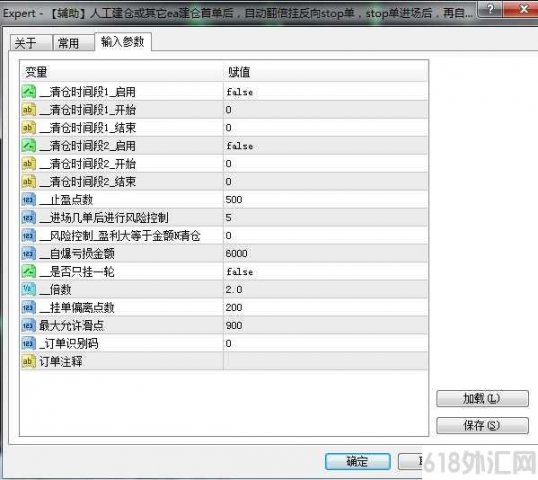538x480 pixels.
Task: Click the 保存 (S) button
Action: pos(482,425)
